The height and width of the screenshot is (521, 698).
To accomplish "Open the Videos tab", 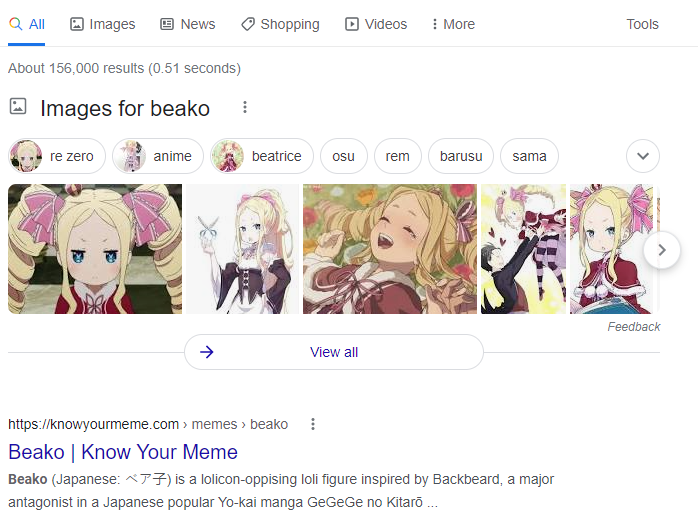I will 376,24.
